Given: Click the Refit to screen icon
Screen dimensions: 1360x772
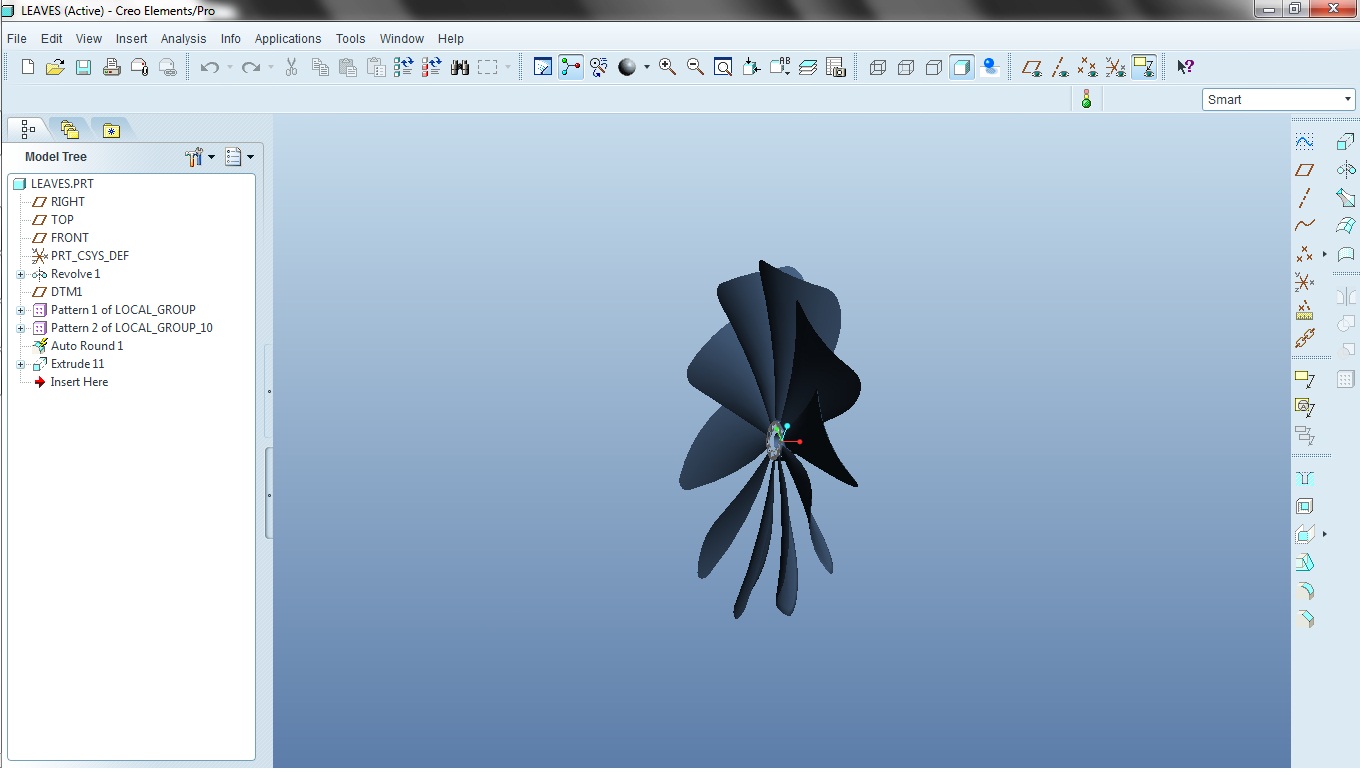Looking at the screenshot, I should [x=723, y=67].
